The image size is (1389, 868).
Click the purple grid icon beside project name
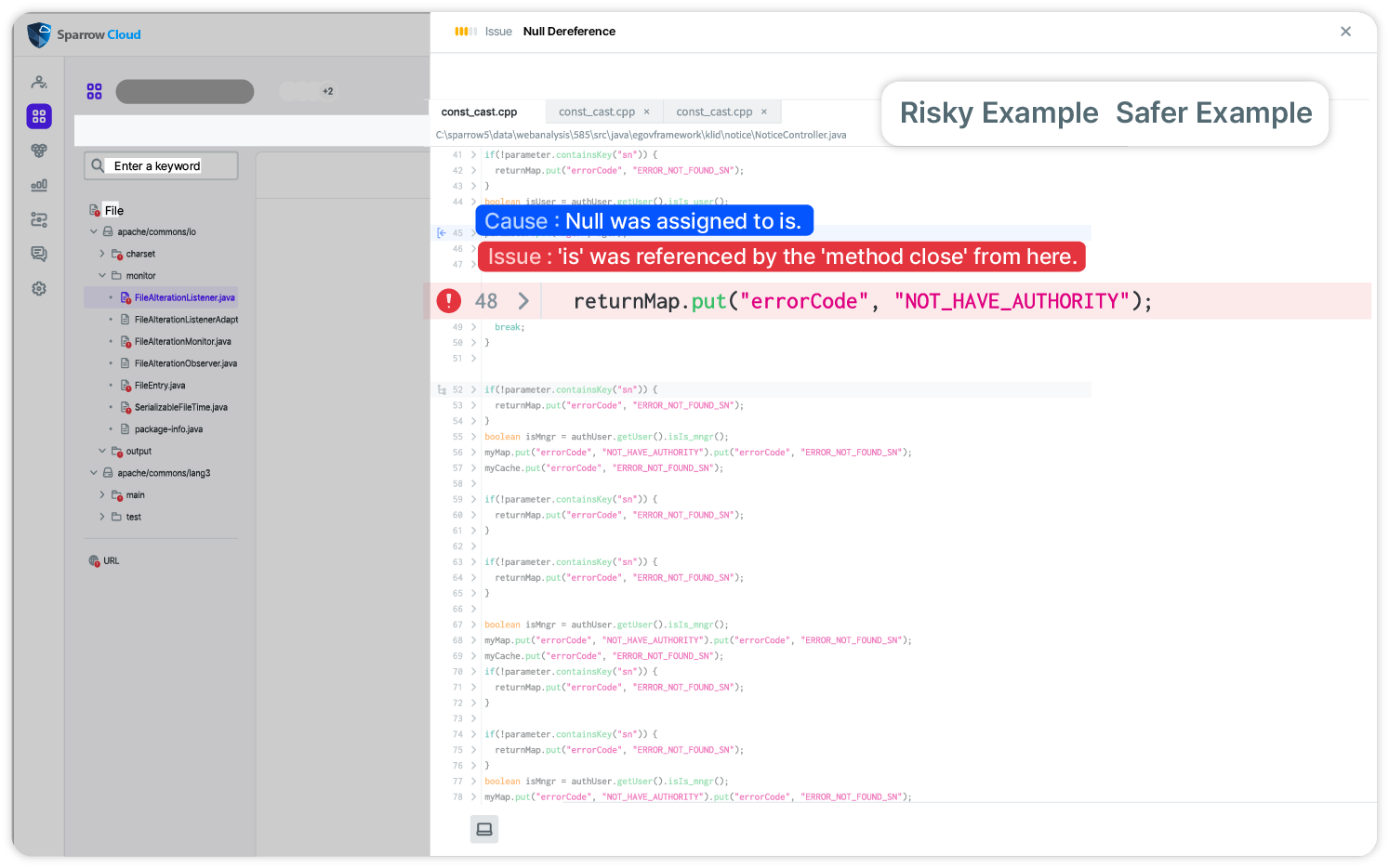[94, 91]
